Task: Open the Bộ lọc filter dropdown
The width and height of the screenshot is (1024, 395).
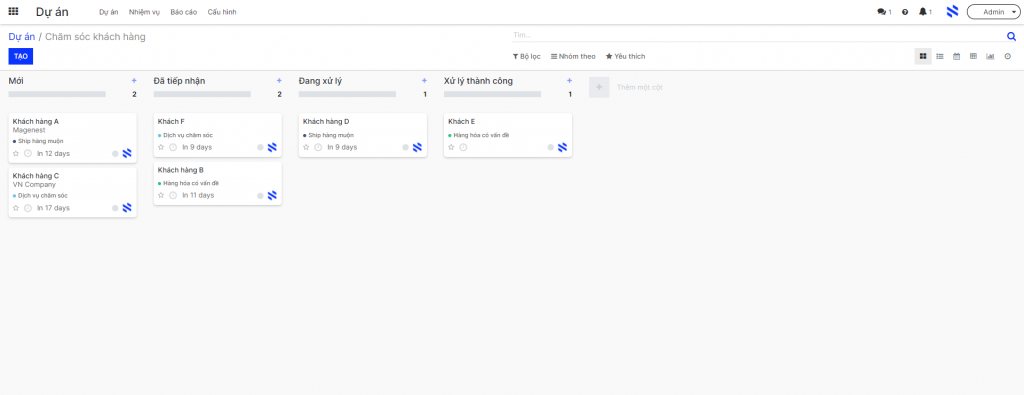Action: [526, 56]
